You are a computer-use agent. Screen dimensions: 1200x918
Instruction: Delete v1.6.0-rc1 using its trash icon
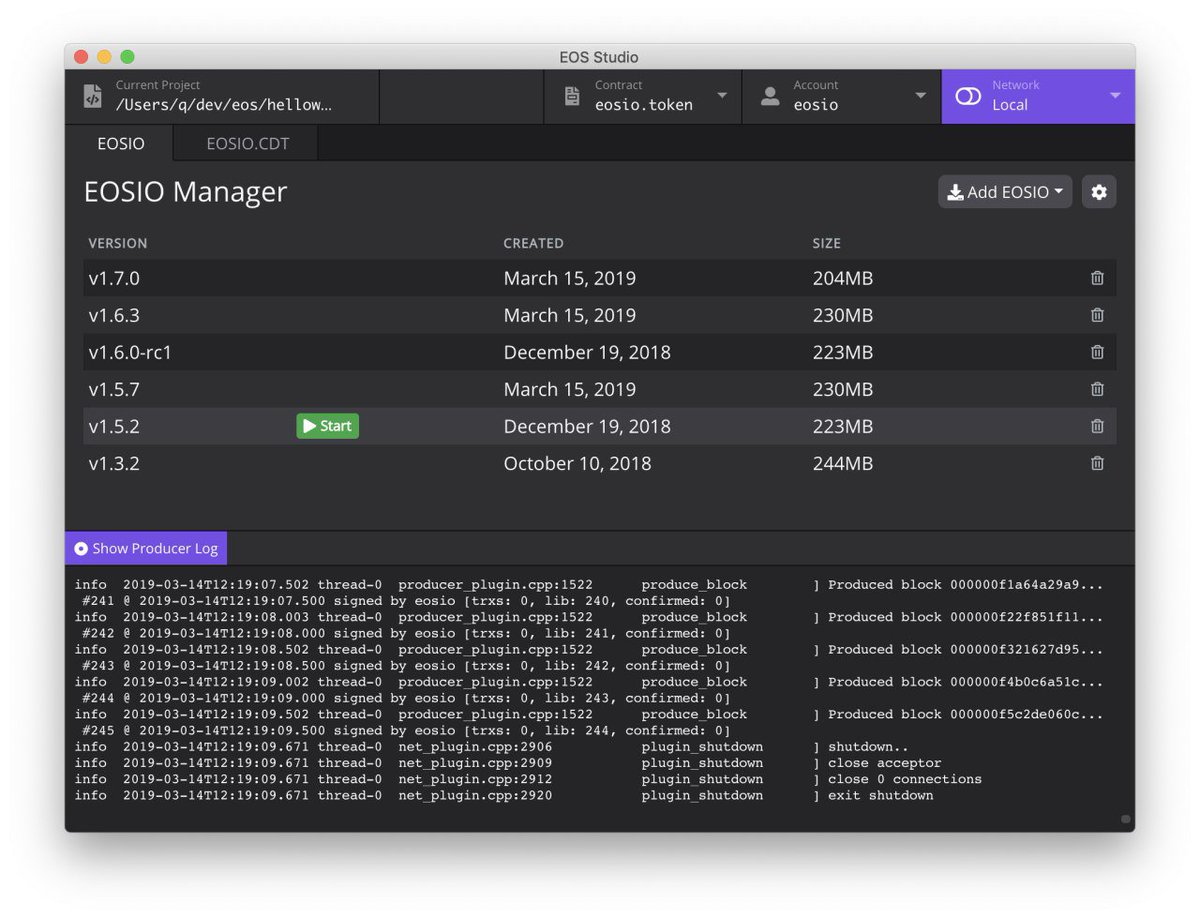(1096, 352)
